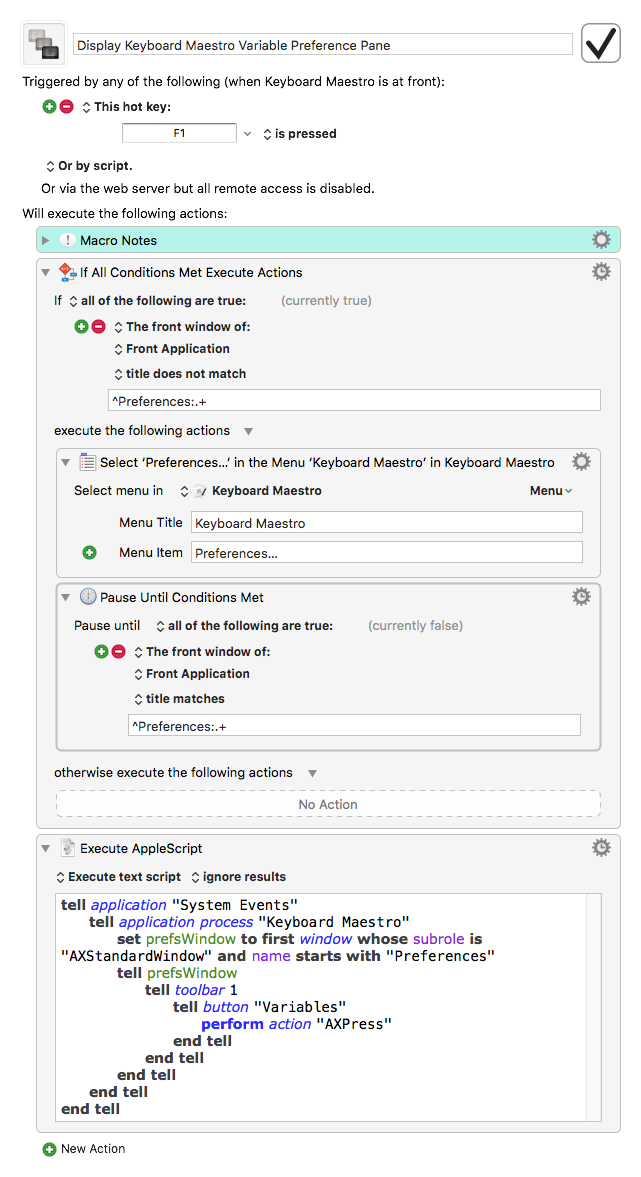Open the Macro Notes gear menu
Screen dimensions: 641x1177
tap(601, 239)
